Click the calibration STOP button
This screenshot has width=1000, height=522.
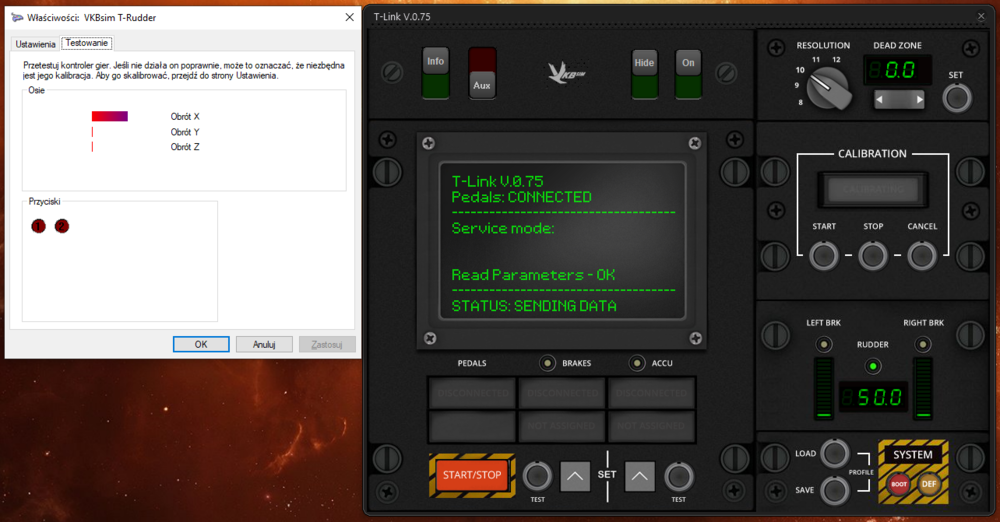872,256
